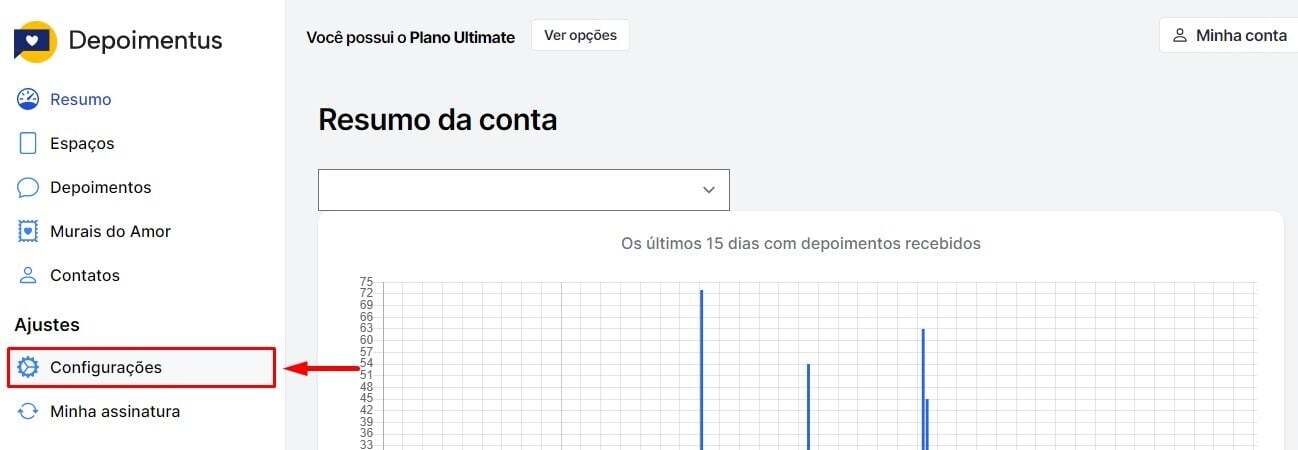Click the Murais do Amor heart-stamp icon

point(28,231)
